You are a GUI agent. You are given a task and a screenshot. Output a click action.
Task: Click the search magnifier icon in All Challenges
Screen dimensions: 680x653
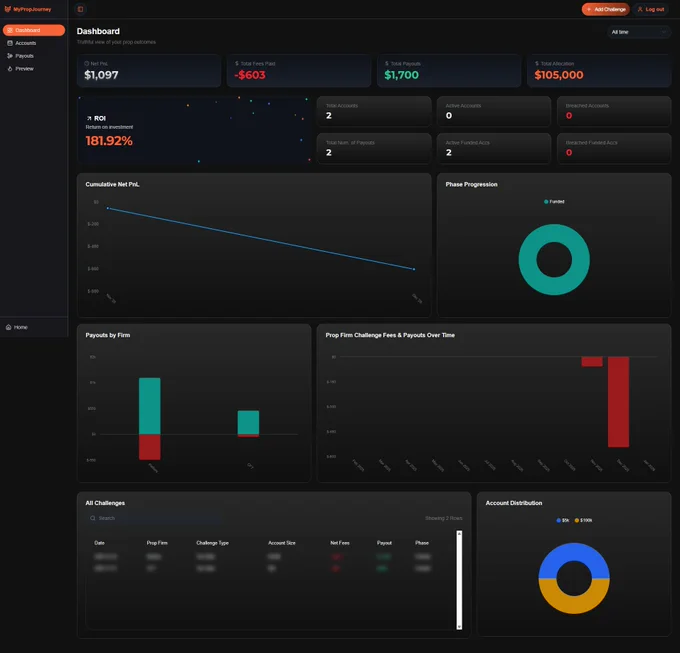click(93, 518)
